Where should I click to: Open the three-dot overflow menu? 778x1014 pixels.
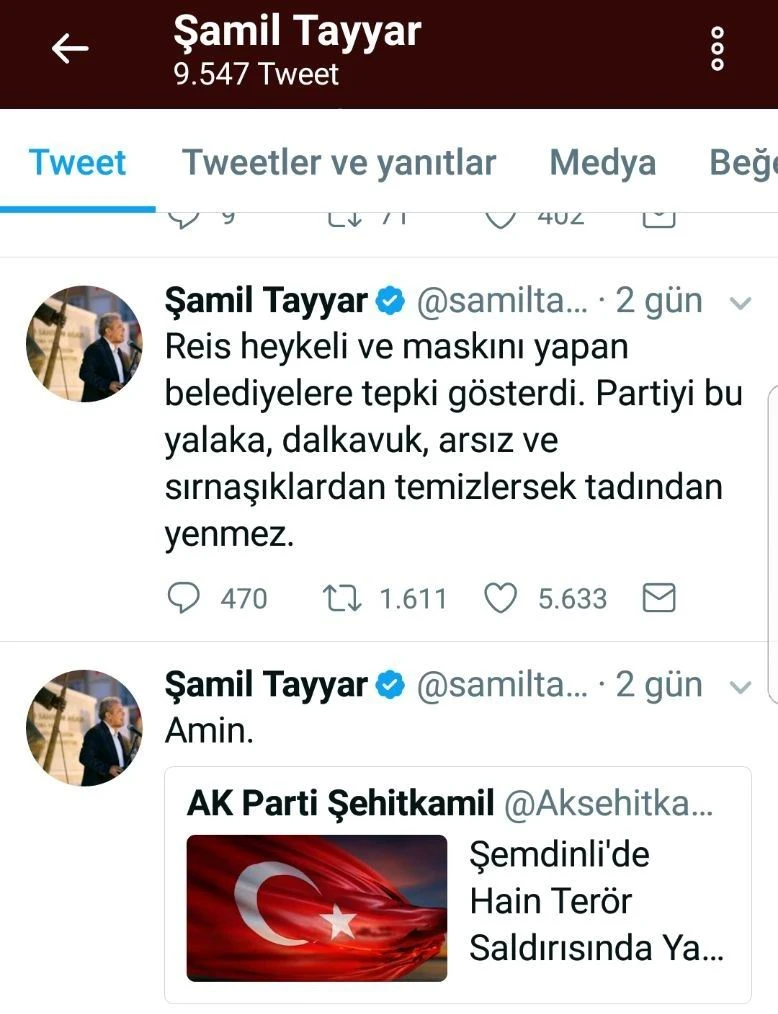click(x=716, y=49)
